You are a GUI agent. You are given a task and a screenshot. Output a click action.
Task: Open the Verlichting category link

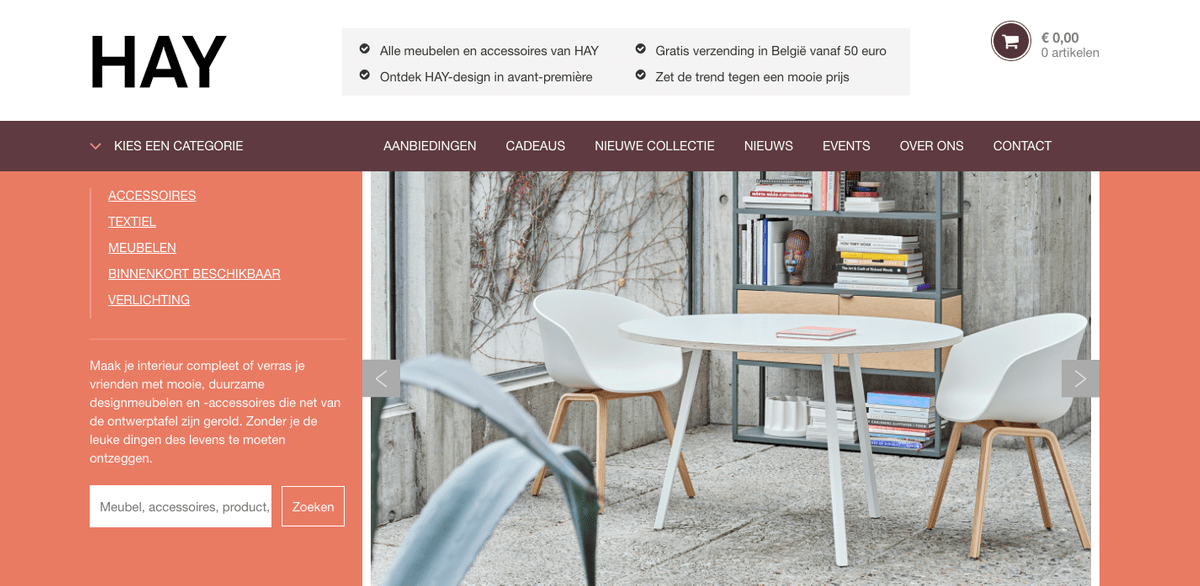coord(149,299)
